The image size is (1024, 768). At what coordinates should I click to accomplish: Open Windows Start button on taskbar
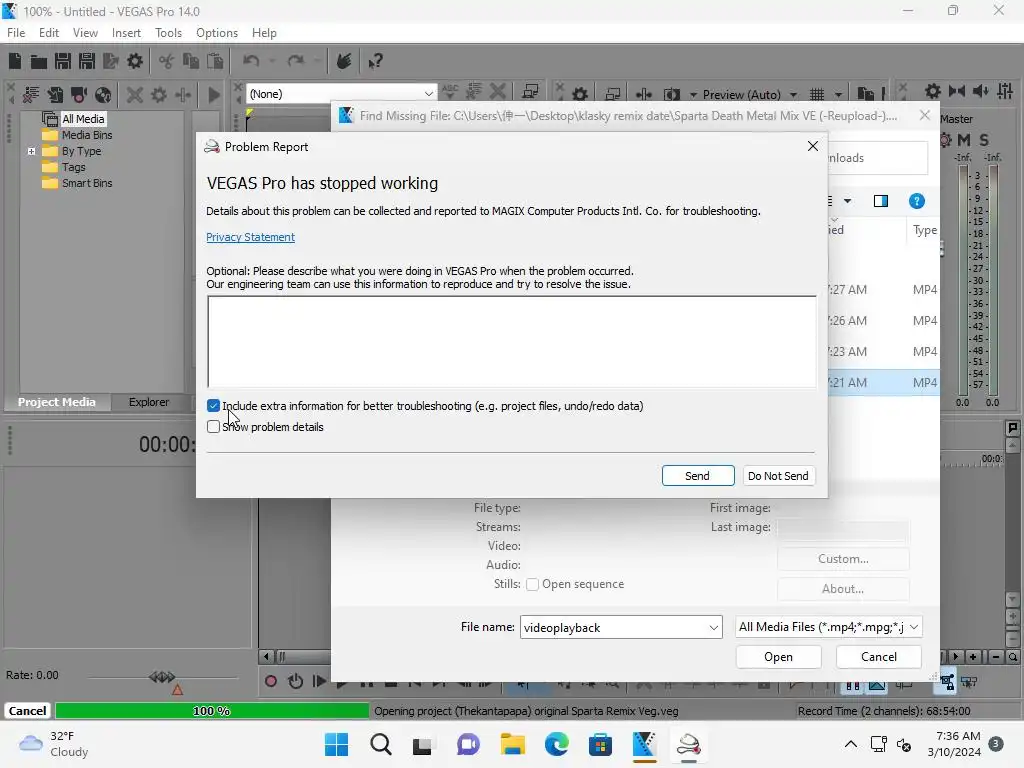click(x=336, y=744)
